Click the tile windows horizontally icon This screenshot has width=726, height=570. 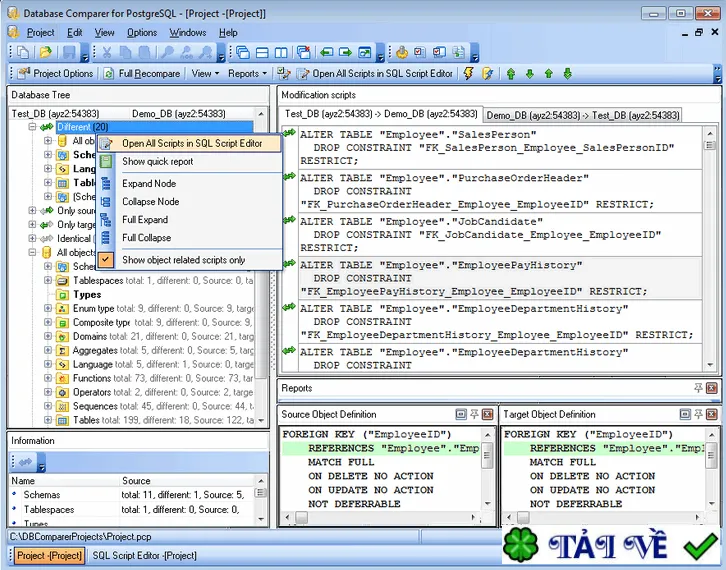(262, 52)
